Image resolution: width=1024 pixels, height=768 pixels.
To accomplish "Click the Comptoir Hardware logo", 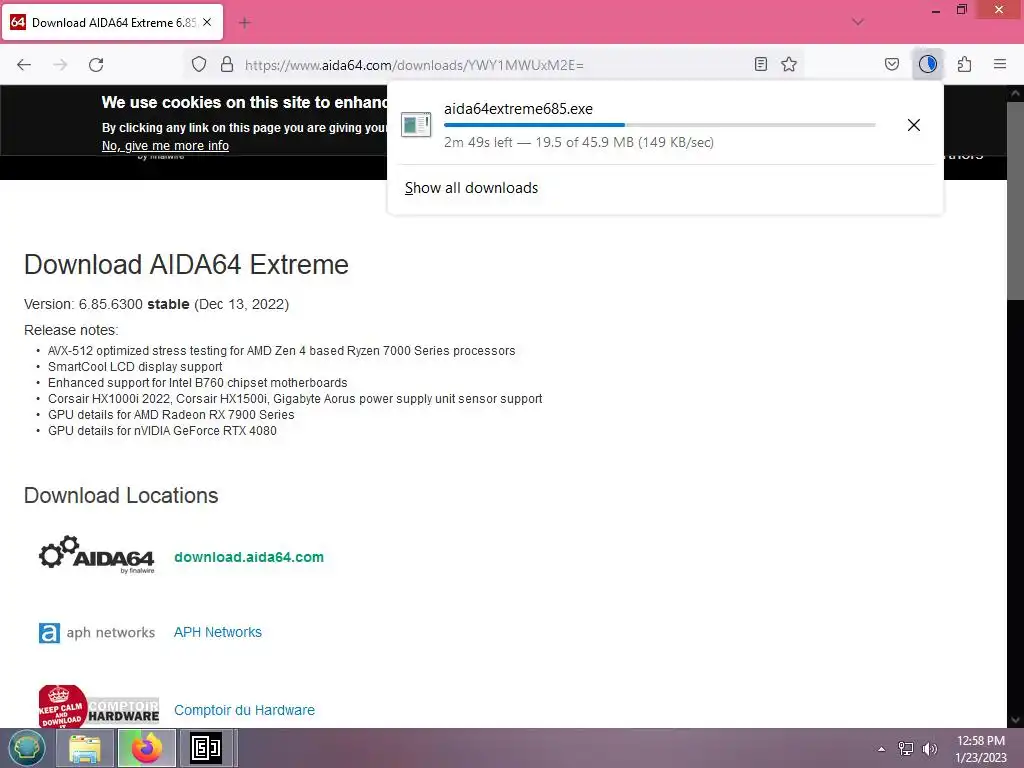I will point(99,706).
